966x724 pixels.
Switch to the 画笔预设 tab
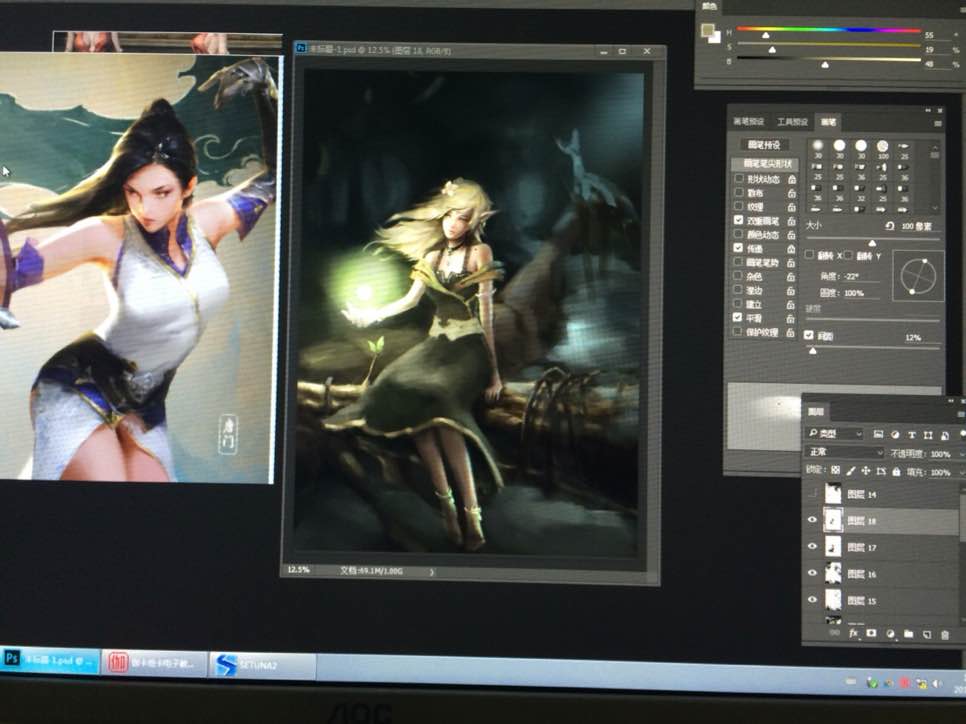pyautogui.click(x=749, y=121)
